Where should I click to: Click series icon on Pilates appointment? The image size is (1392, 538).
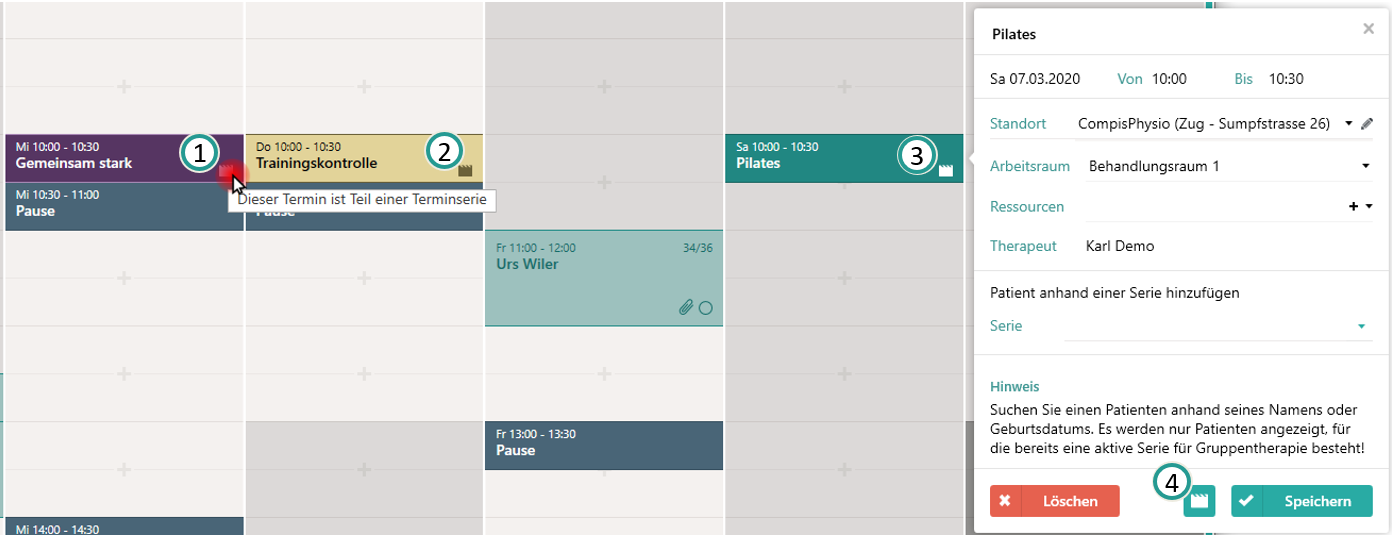(x=946, y=171)
